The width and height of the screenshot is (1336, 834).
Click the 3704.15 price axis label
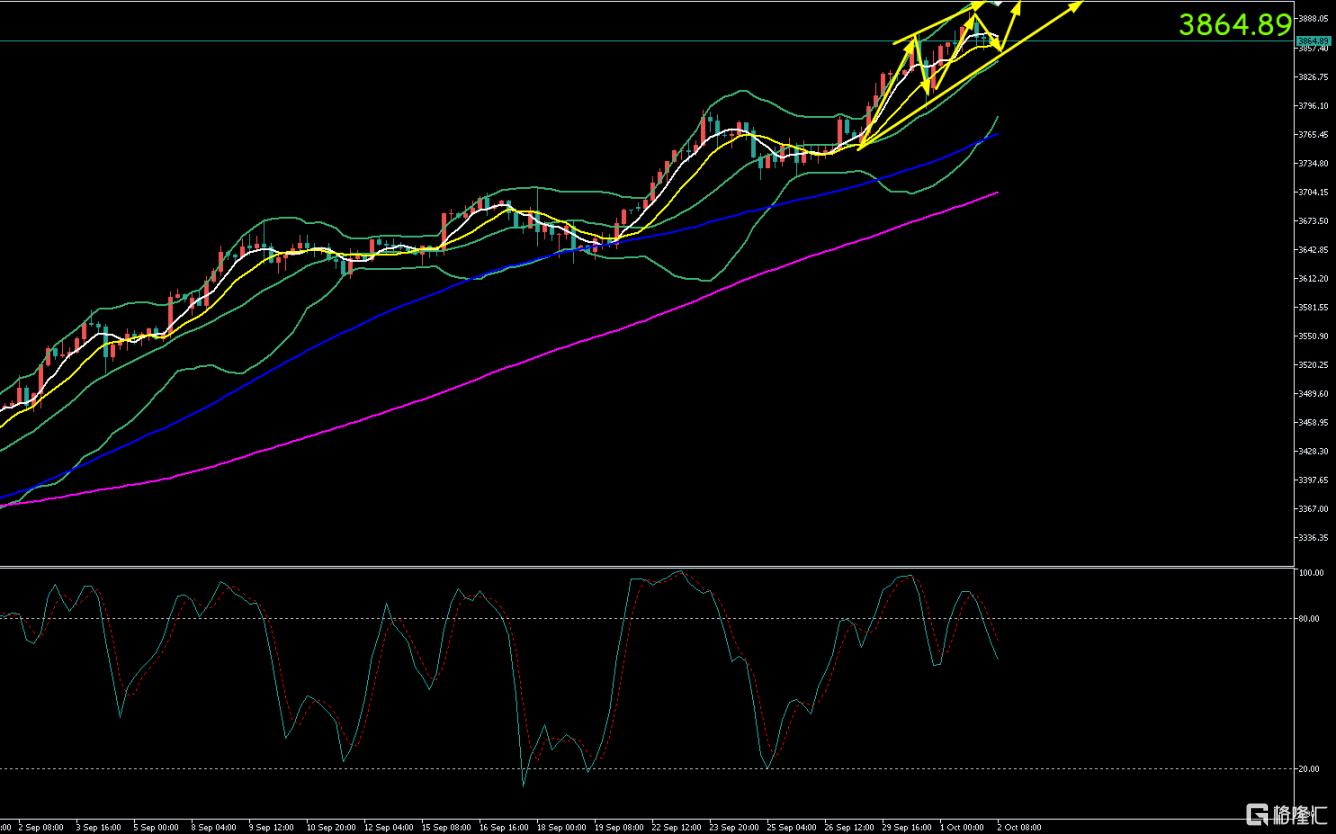click(1313, 192)
